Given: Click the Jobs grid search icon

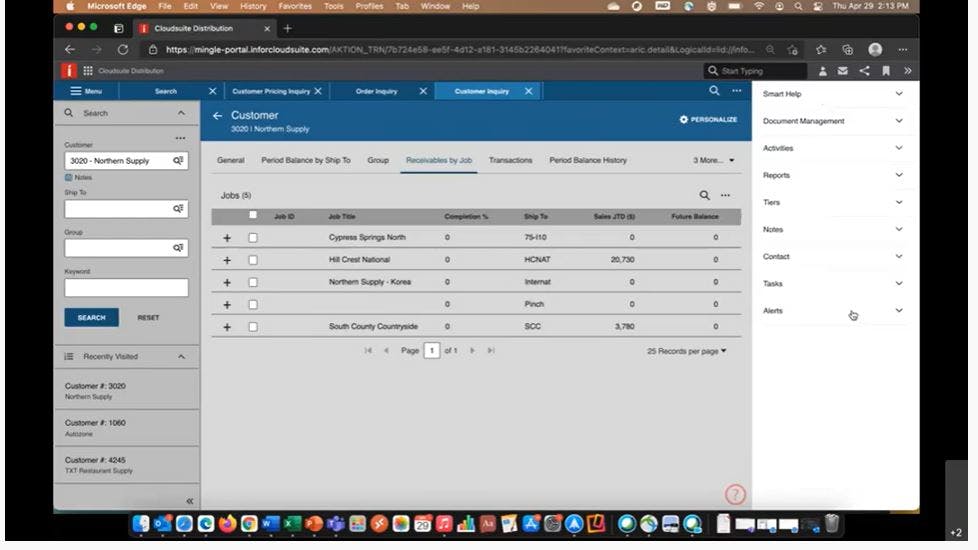Looking at the screenshot, I should (704, 195).
